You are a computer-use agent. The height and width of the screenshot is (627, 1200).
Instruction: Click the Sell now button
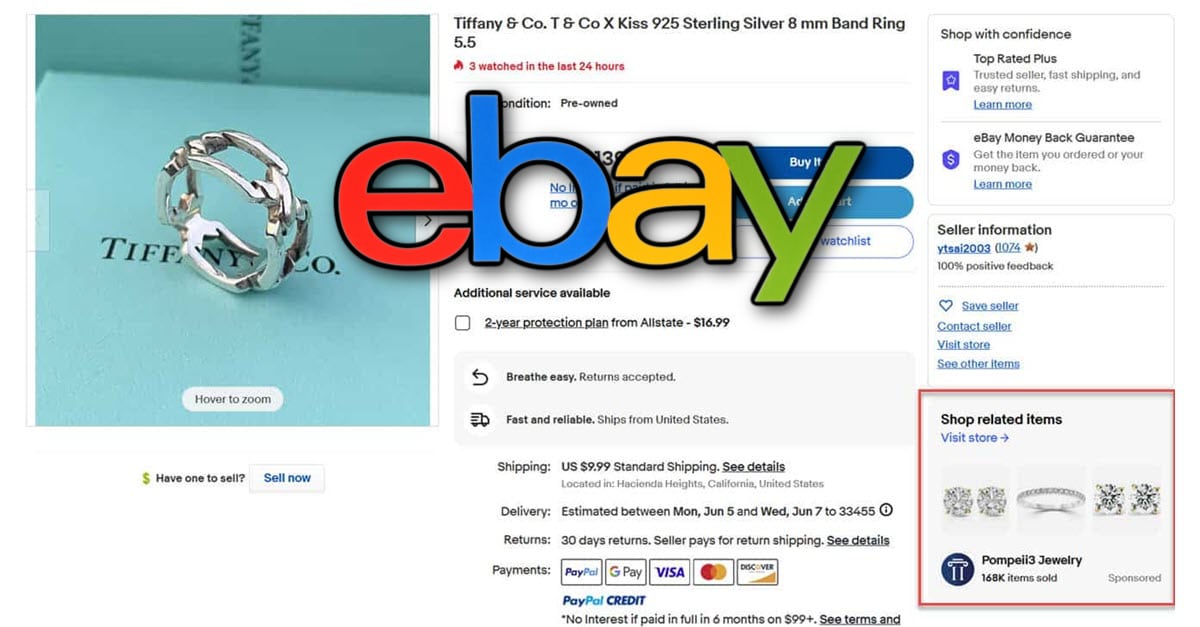click(x=287, y=478)
